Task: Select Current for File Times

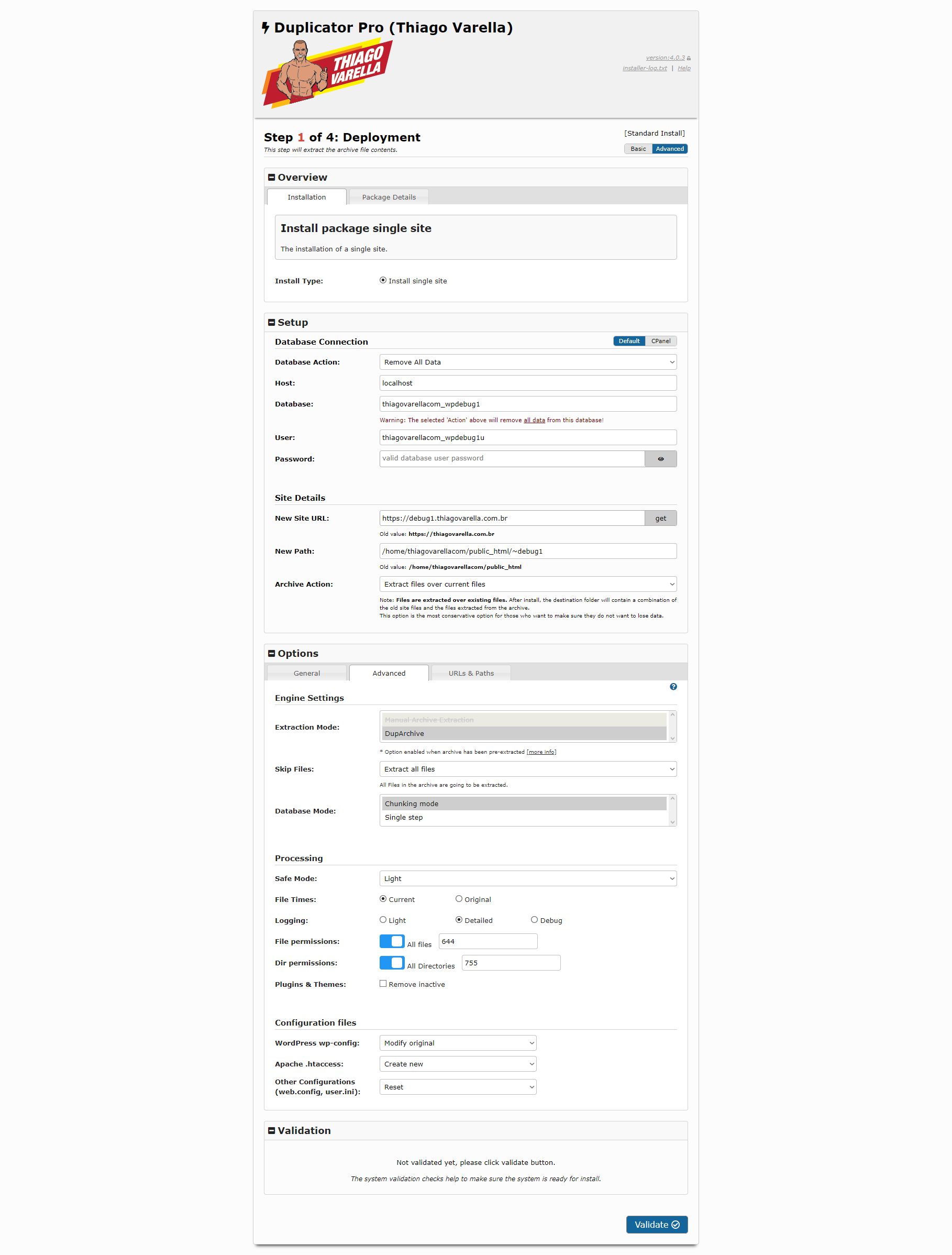Action: pos(383,899)
